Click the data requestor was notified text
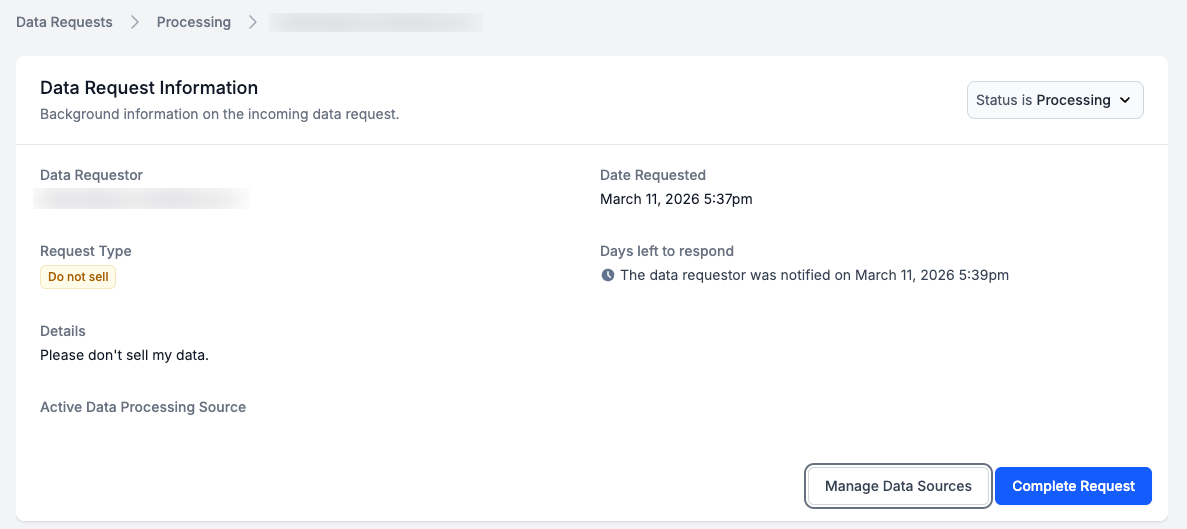Screen dimensions: 1187x529 coord(814,275)
